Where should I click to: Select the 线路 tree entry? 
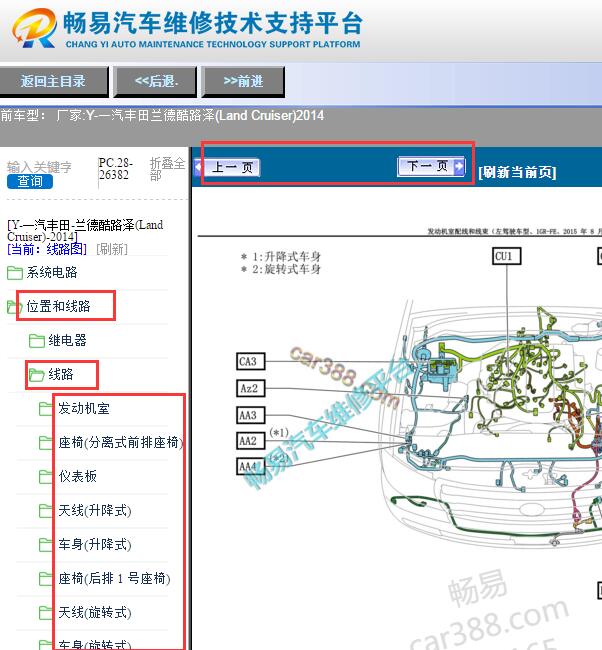point(61,374)
